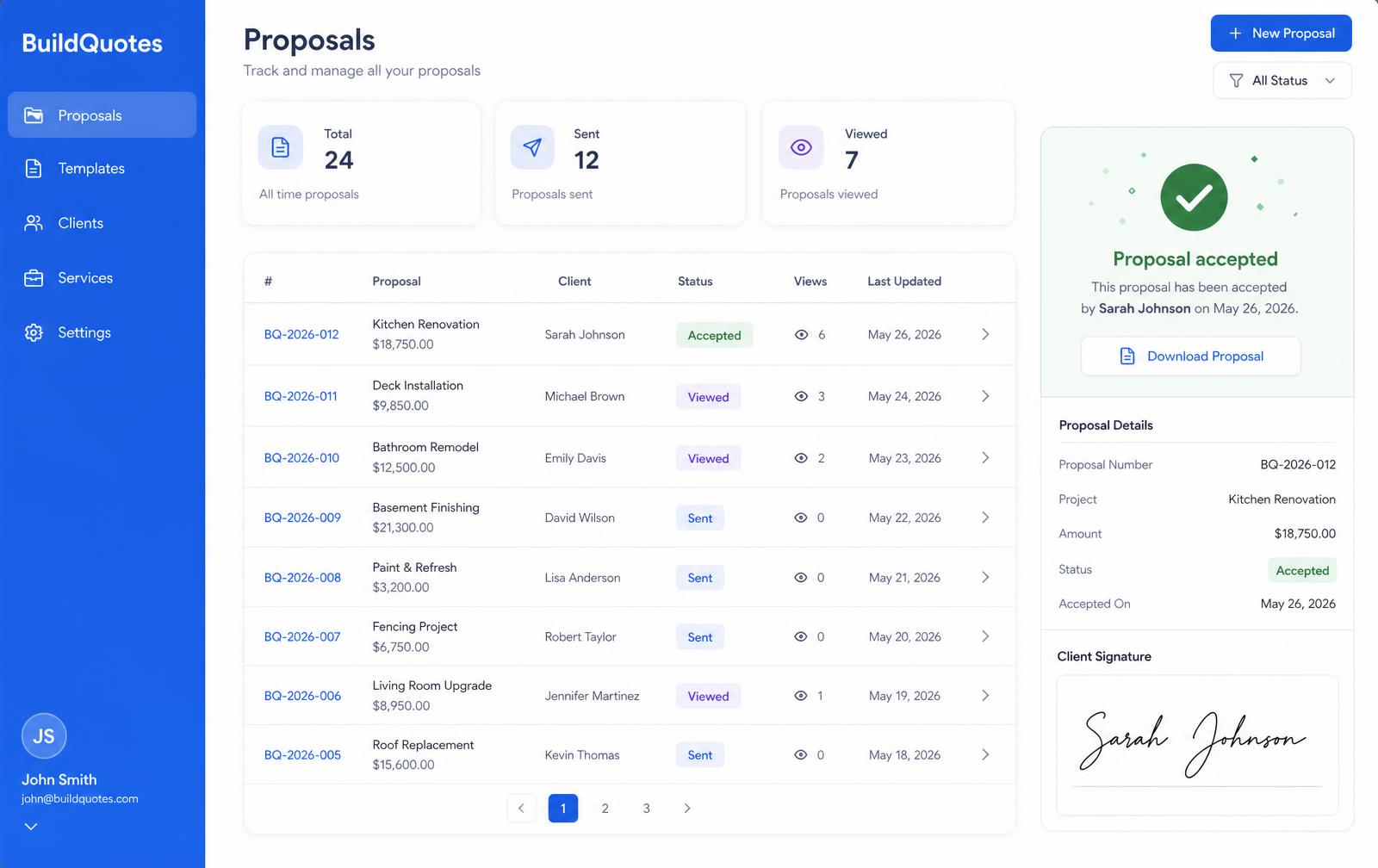This screenshot has height=868, width=1378.
Task: Click the funnel filter icon
Action: 1236,80
